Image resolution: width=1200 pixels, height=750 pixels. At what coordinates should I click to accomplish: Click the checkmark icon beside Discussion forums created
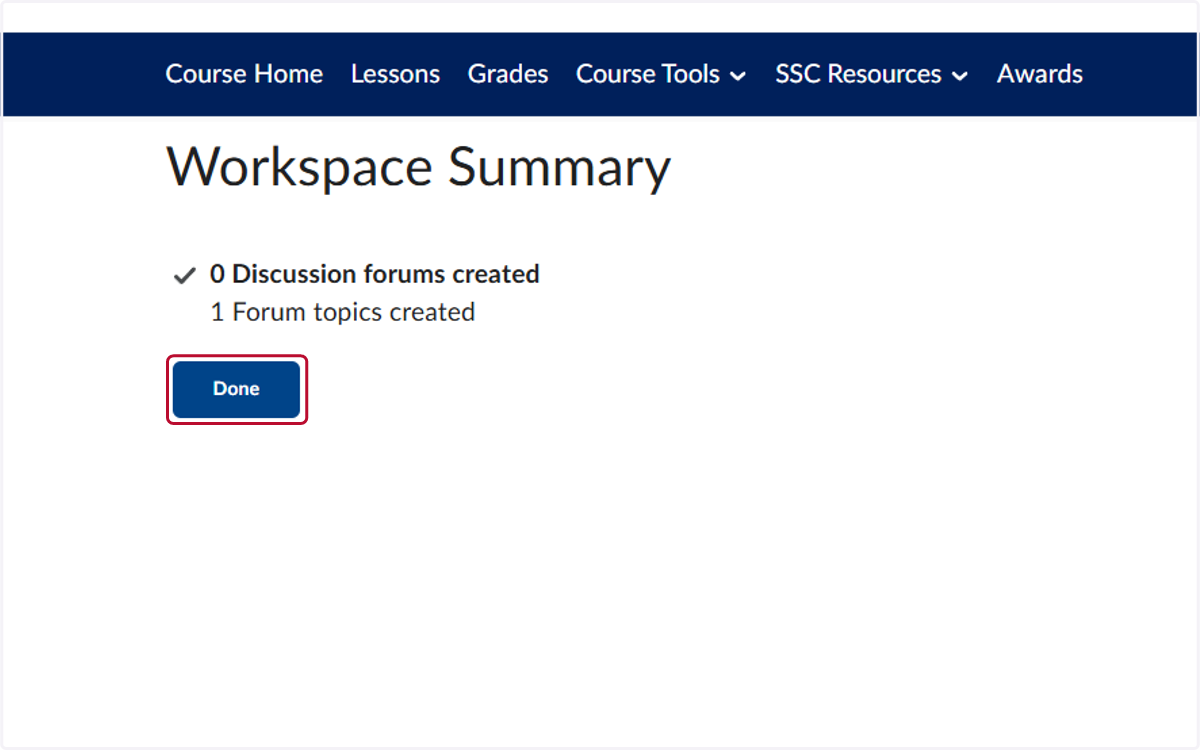pyautogui.click(x=184, y=275)
